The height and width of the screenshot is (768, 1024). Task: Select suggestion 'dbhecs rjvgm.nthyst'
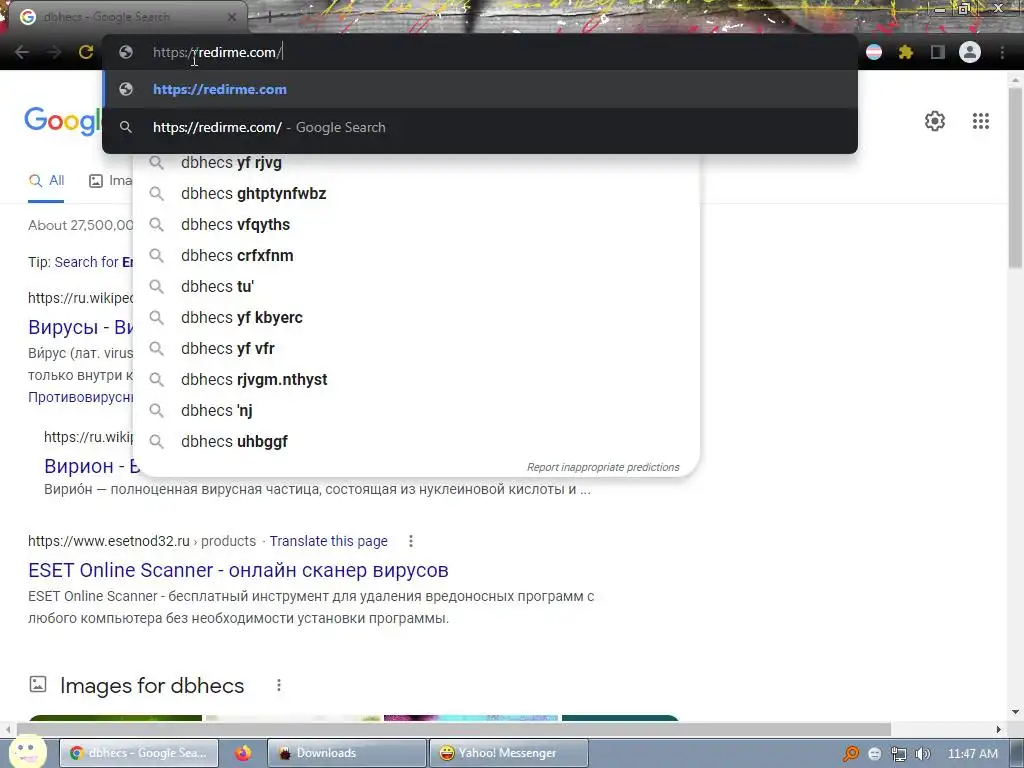pos(417,379)
